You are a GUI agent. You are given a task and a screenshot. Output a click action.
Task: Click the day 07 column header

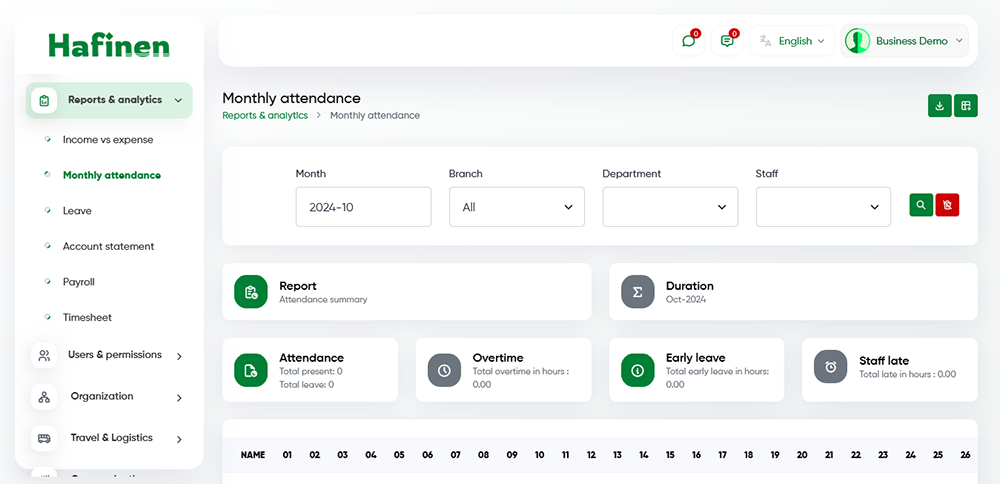455,455
